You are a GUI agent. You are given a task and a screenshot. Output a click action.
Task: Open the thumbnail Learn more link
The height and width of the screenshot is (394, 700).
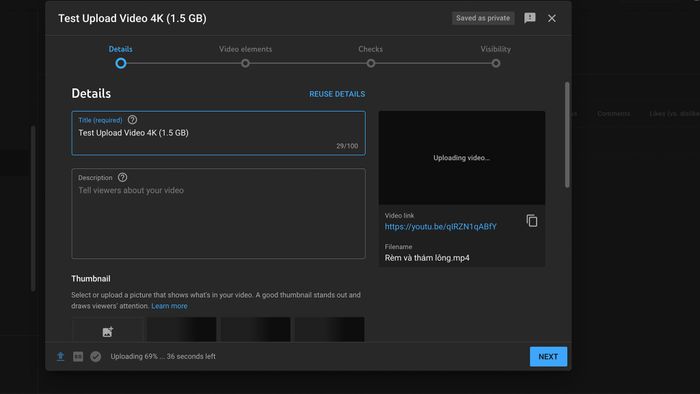click(169, 306)
